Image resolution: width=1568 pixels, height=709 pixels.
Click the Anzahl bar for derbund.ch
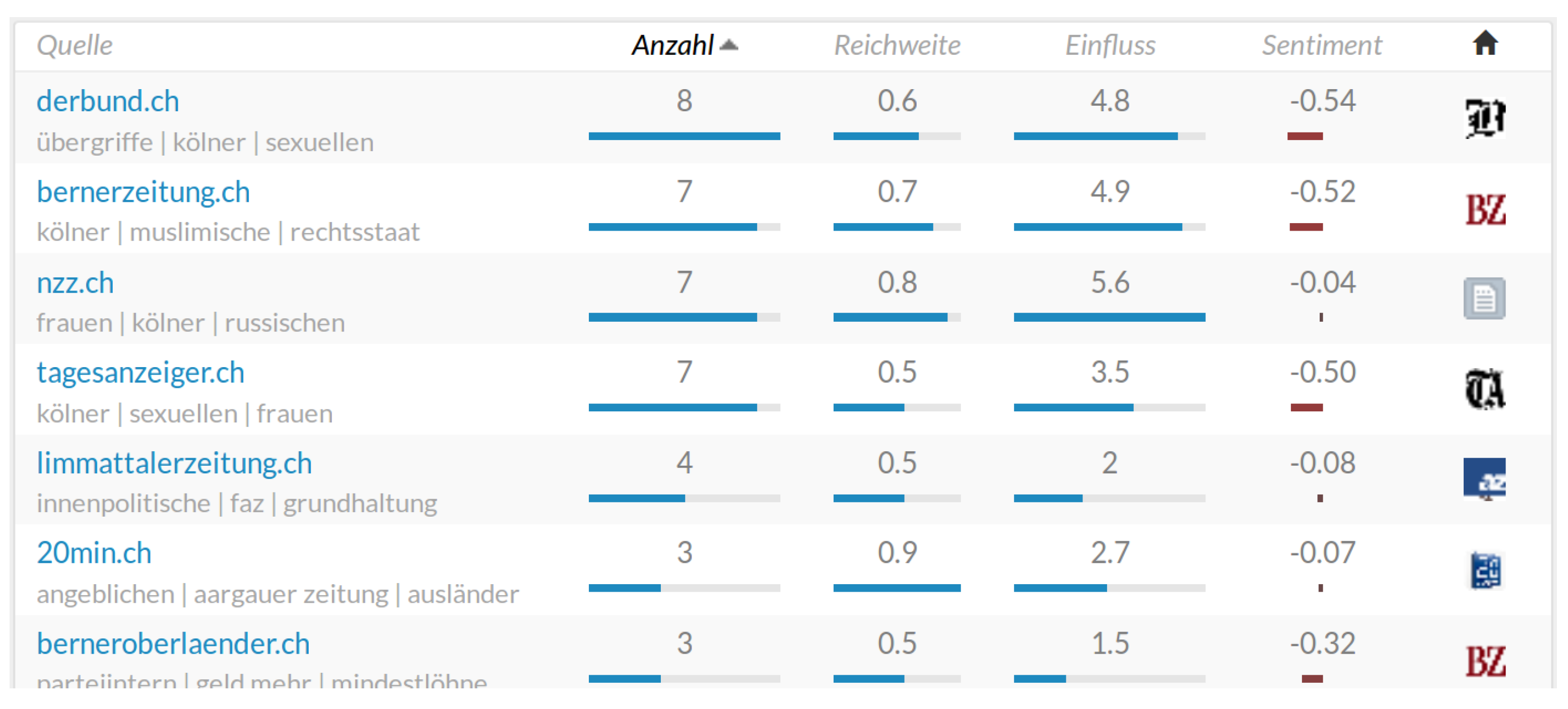pyautogui.click(x=684, y=136)
